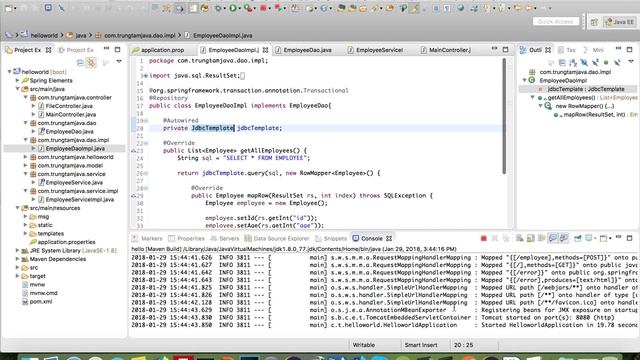Toggle Hide Static Members in Outline toolbar

(595, 62)
